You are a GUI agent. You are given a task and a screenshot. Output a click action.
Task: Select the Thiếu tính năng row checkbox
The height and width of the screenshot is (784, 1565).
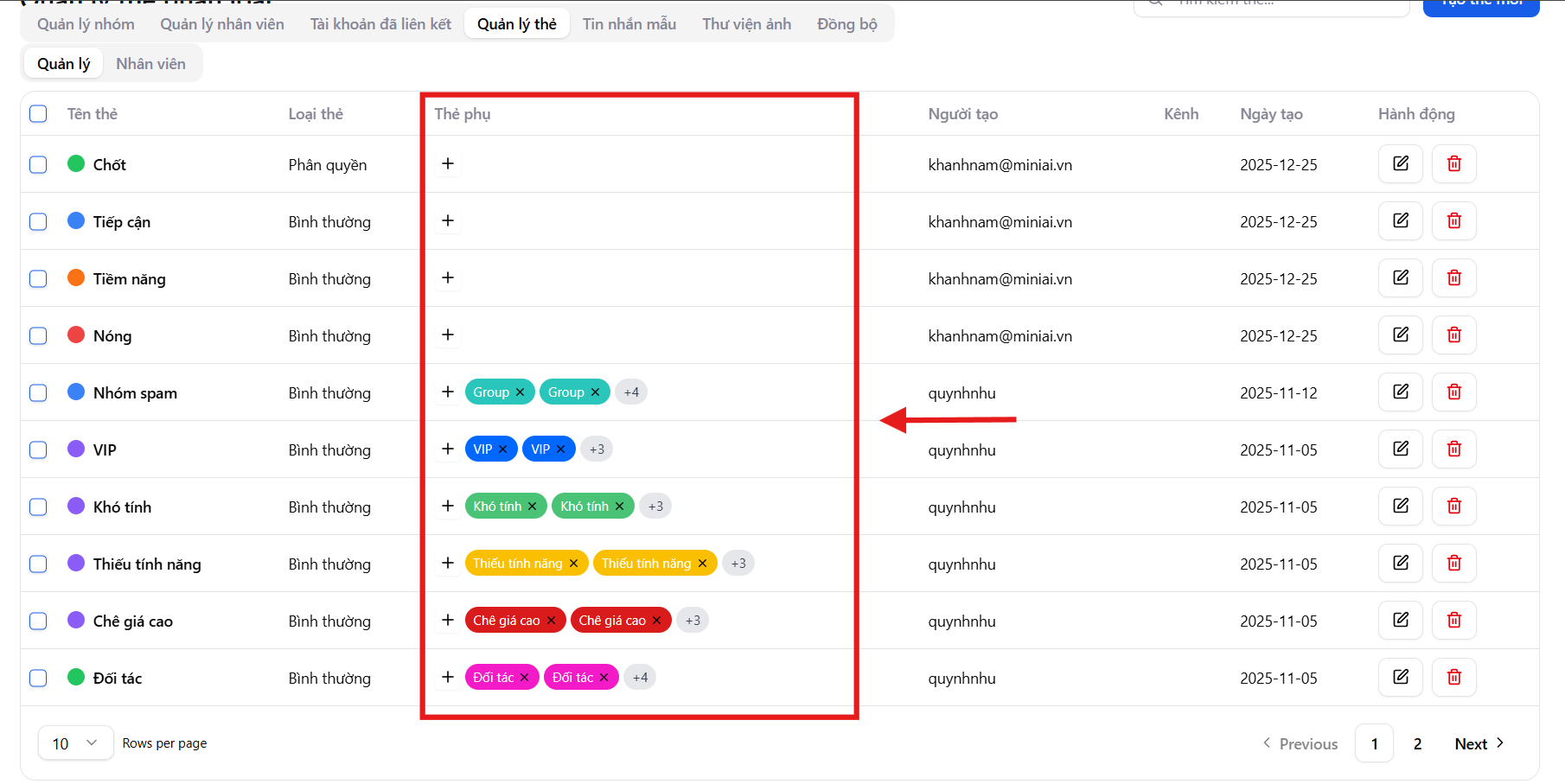[x=38, y=564]
